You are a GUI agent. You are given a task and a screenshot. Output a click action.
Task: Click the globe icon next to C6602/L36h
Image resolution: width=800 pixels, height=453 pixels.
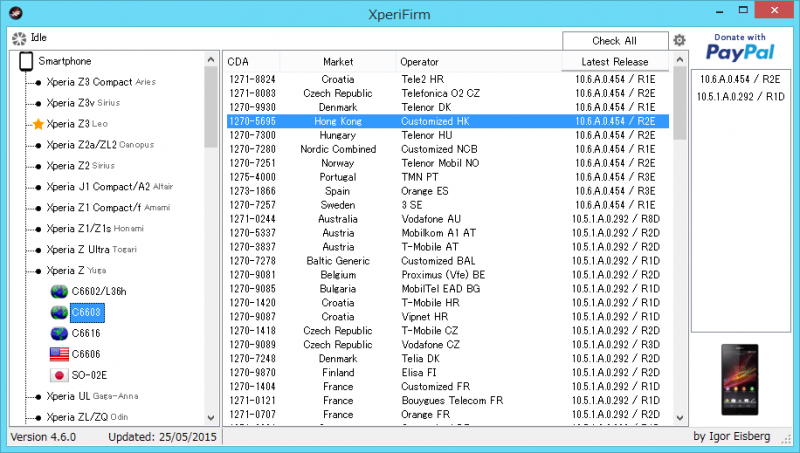click(x=59, y=291)
